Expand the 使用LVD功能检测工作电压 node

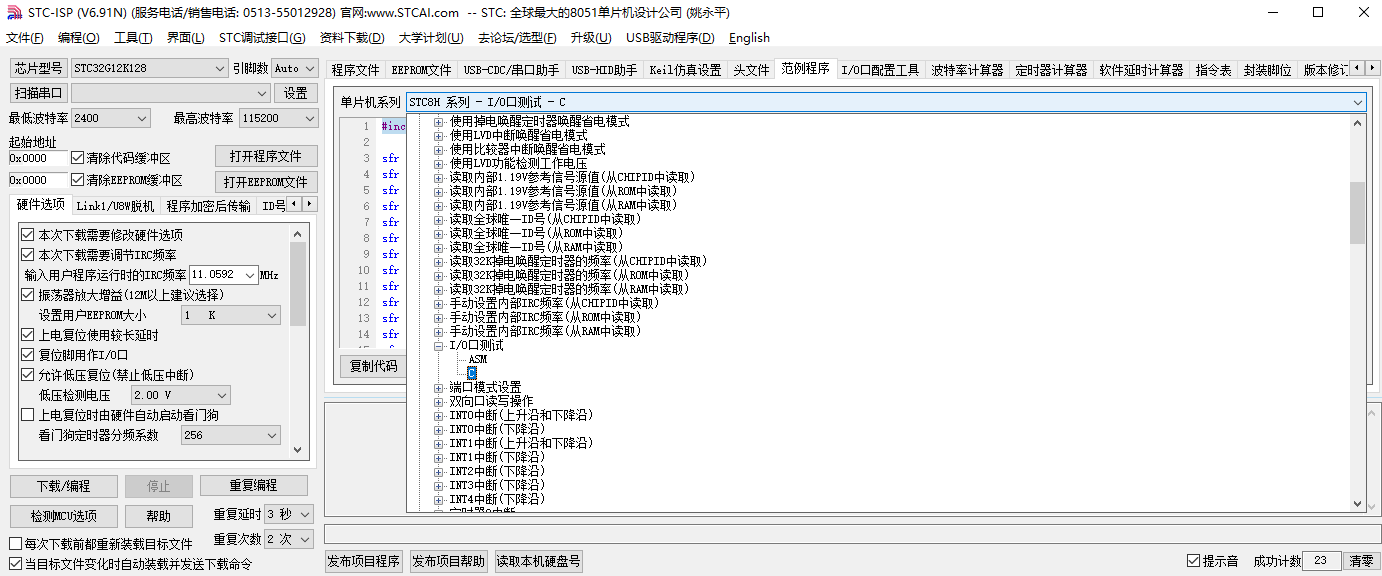439,163
